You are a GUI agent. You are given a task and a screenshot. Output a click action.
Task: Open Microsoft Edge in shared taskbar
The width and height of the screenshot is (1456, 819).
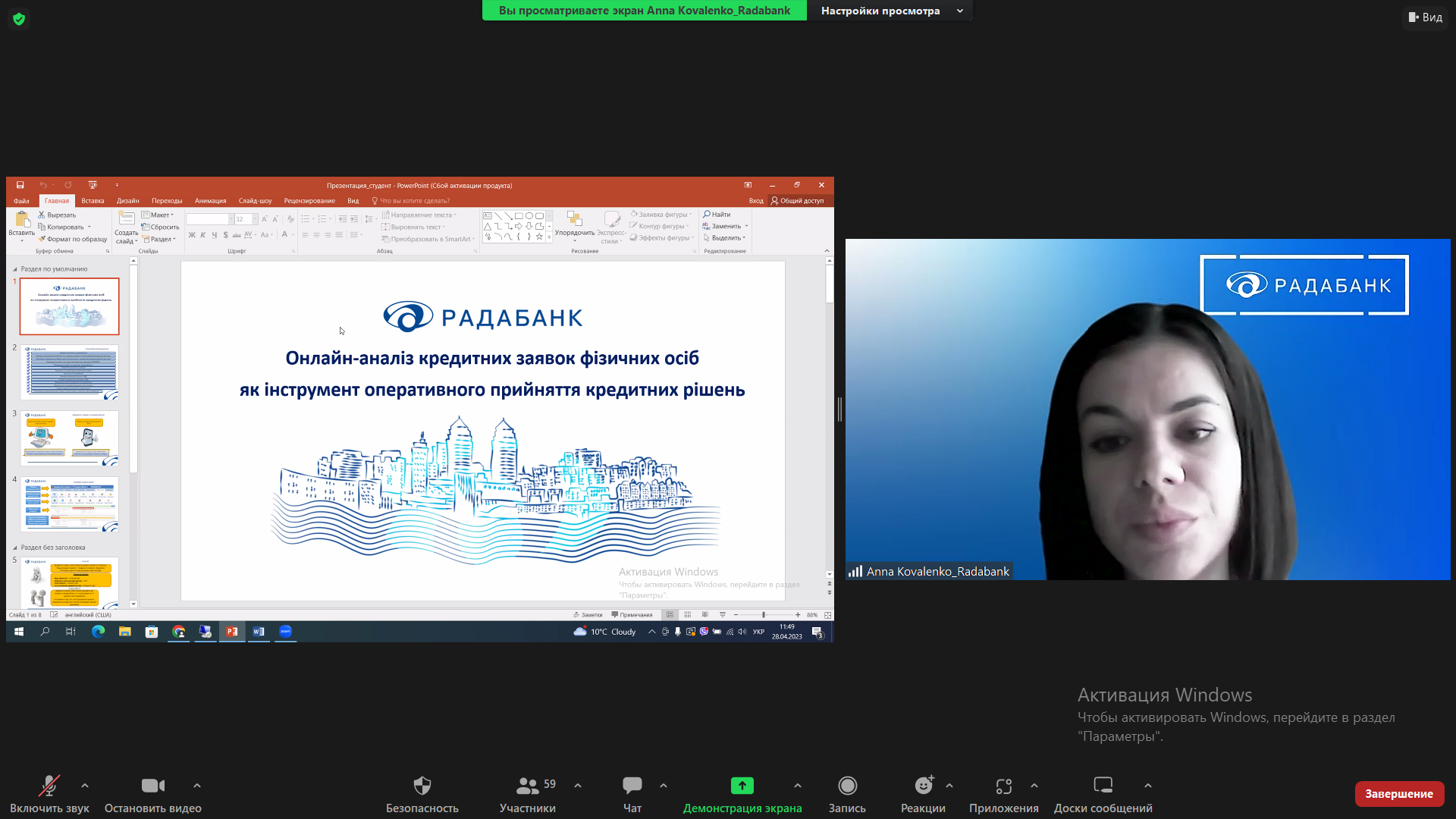point(99,632)
